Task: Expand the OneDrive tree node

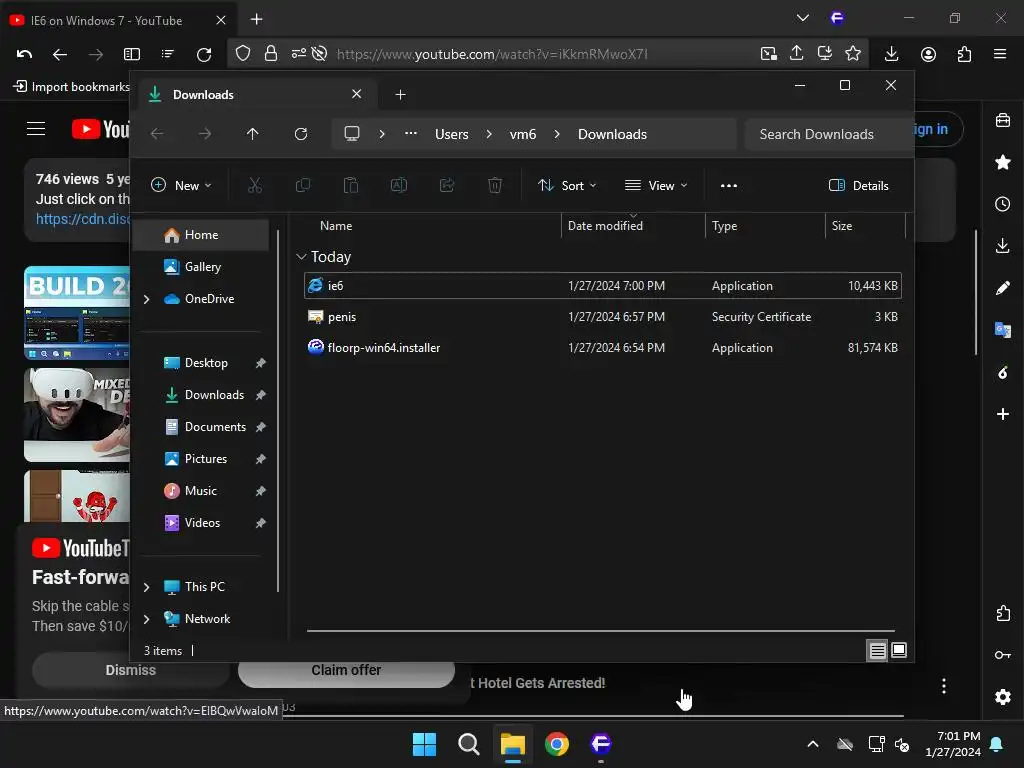Action: pyautogui.click(x=147, y=299)
